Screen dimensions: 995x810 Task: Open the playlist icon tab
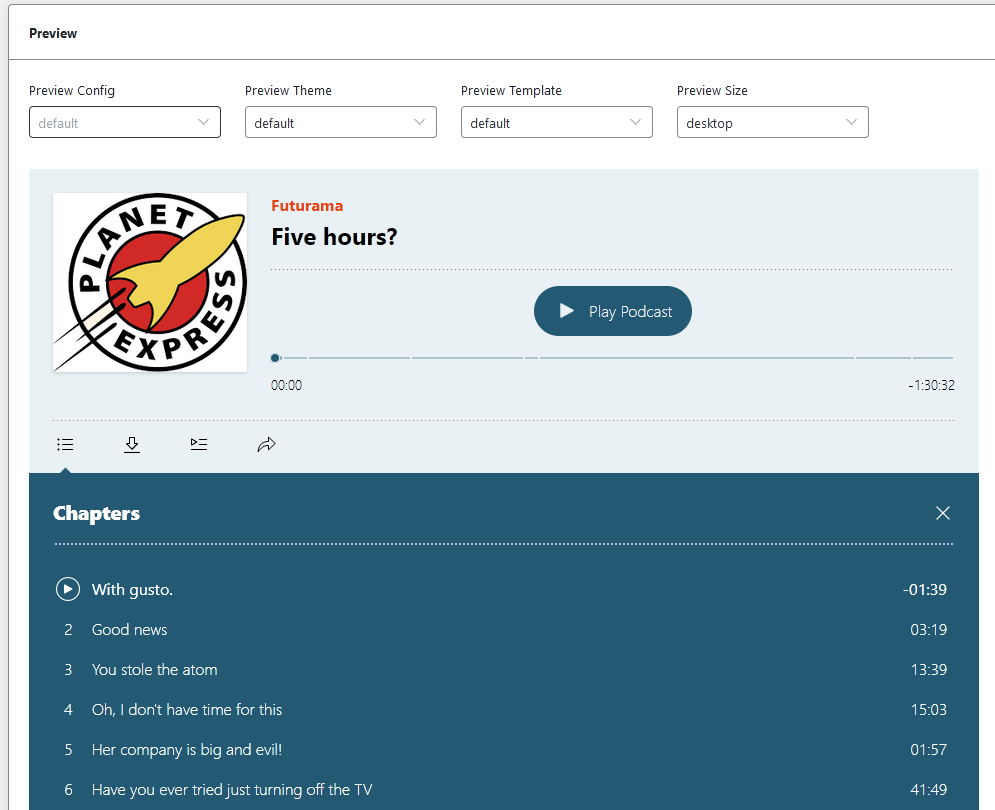pyautogui.click(x=199, y=444)
